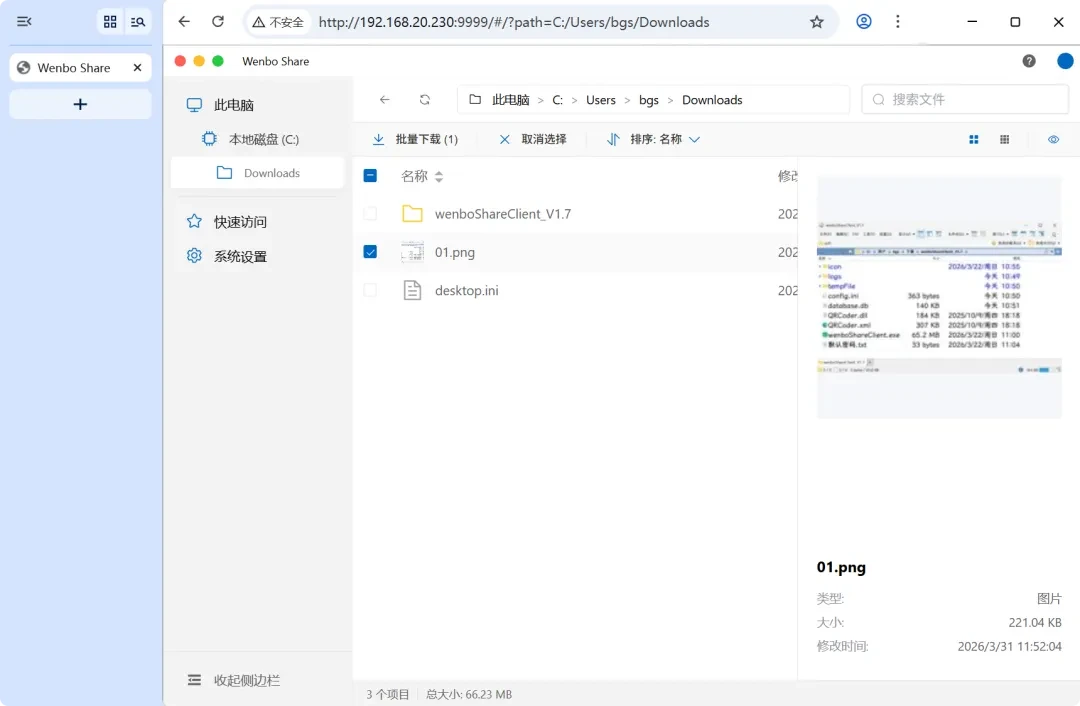Click the desktop.ini file icon
1080x706 pixels.
click(412, 290)
